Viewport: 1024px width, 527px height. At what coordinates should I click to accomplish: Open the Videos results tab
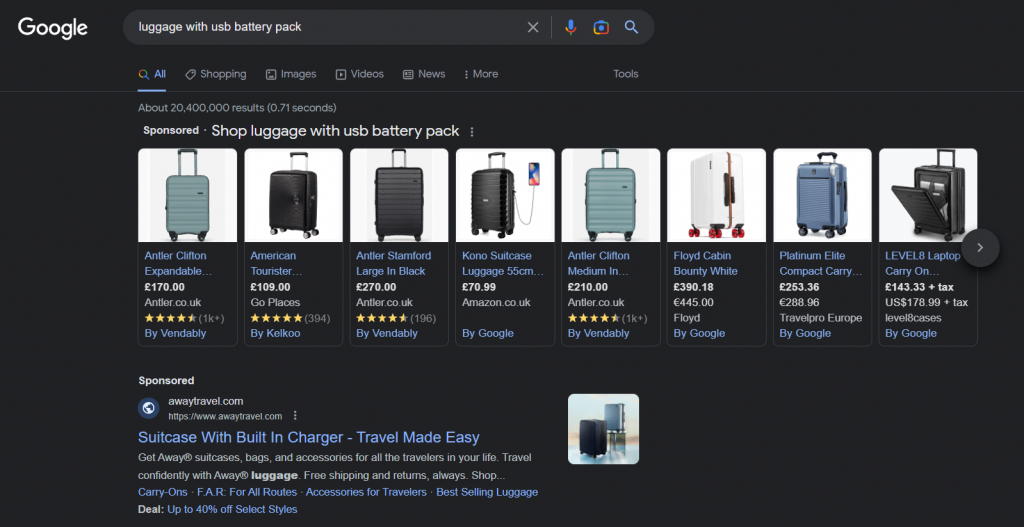point(360,74)
